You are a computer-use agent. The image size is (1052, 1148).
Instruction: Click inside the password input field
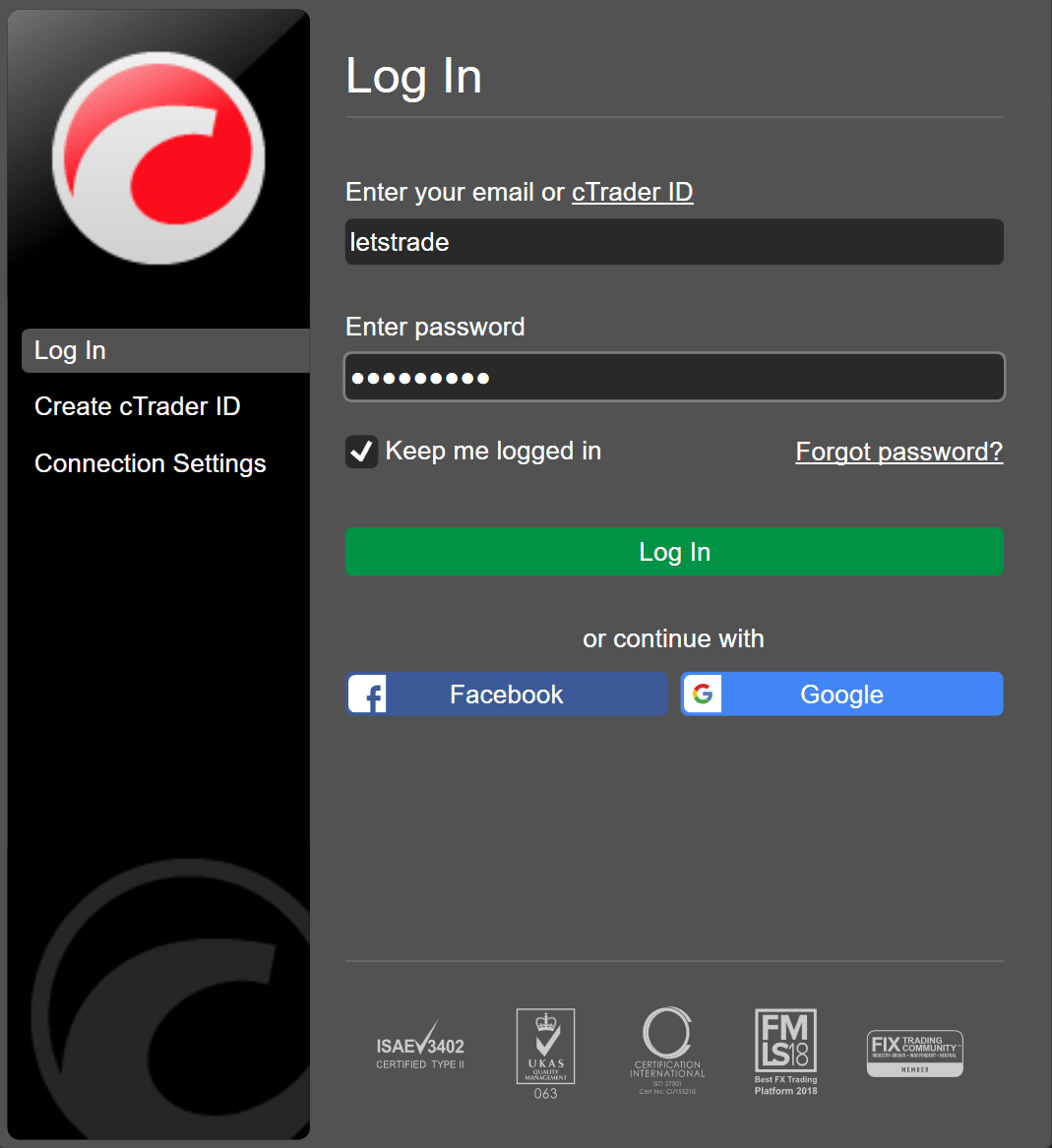(x=674, y=378)
